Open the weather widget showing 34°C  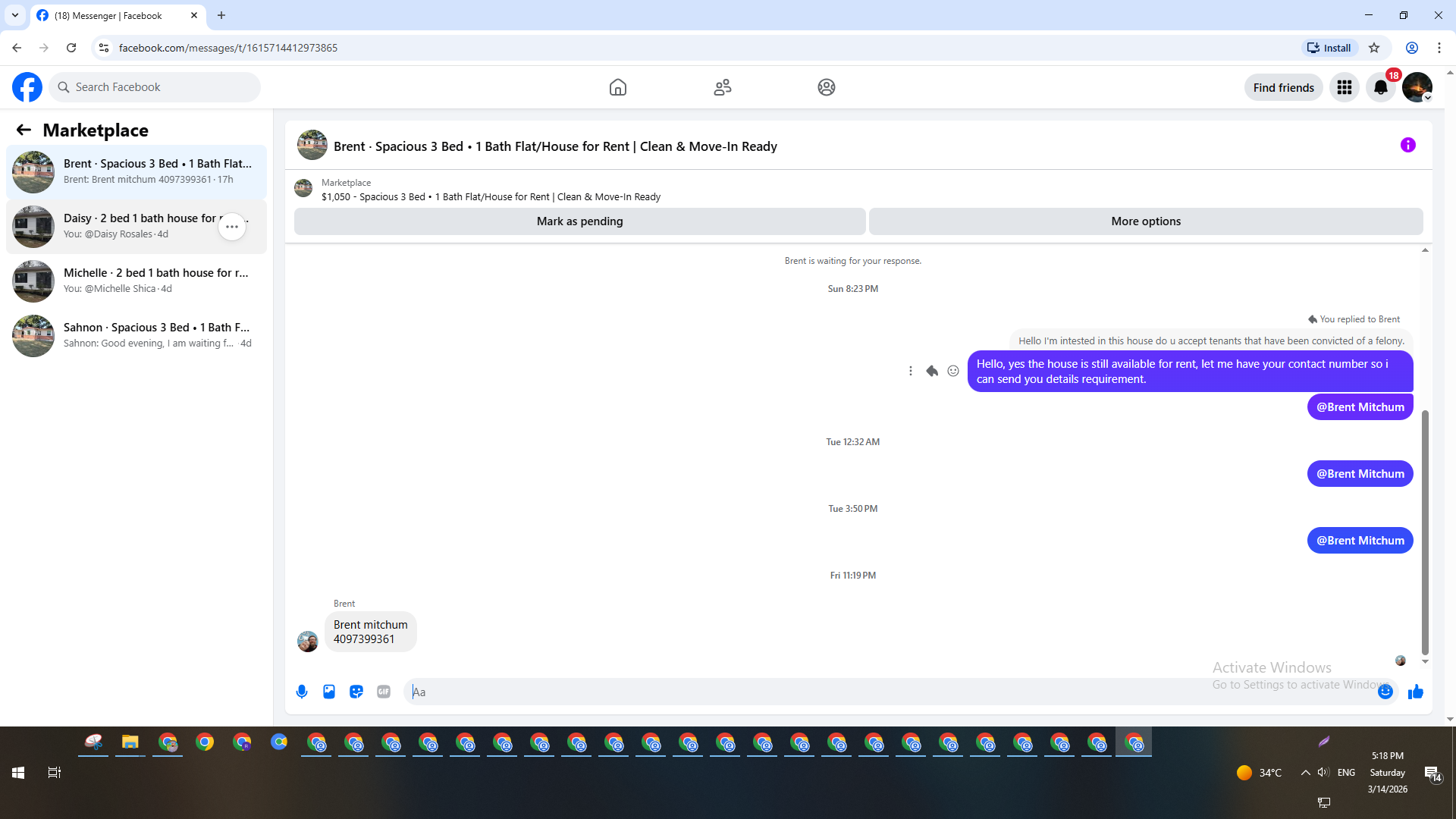(x=1259, y=773)
